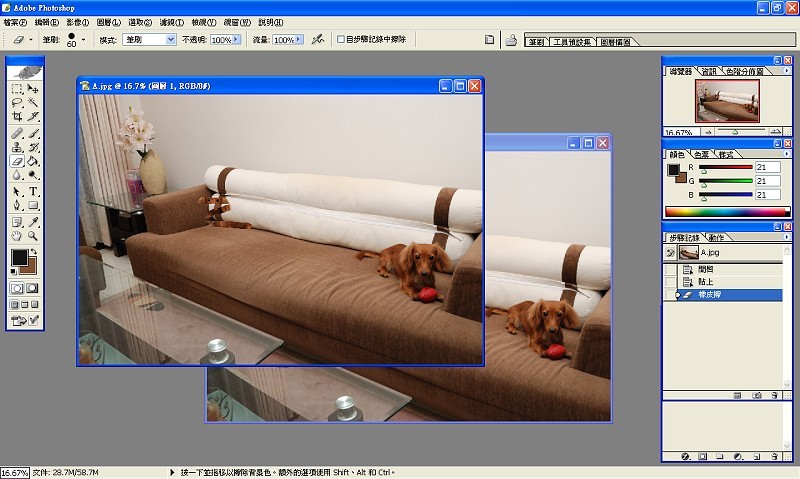Select the Slice tool
800x479 pixels.
33,116
